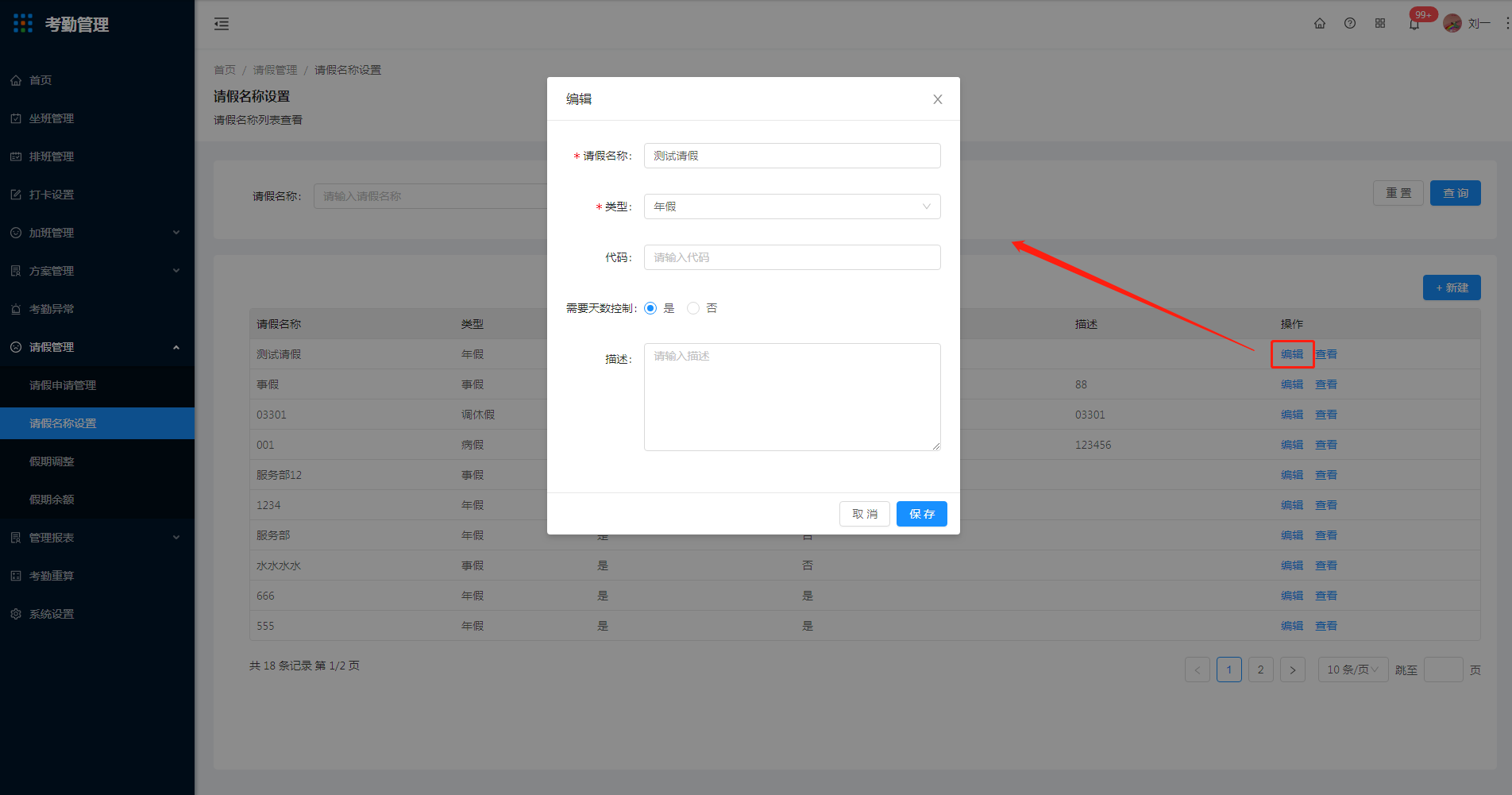Click 编辑 link in the 666 row
This screenshot has width=1512, height=795.
1292,596
